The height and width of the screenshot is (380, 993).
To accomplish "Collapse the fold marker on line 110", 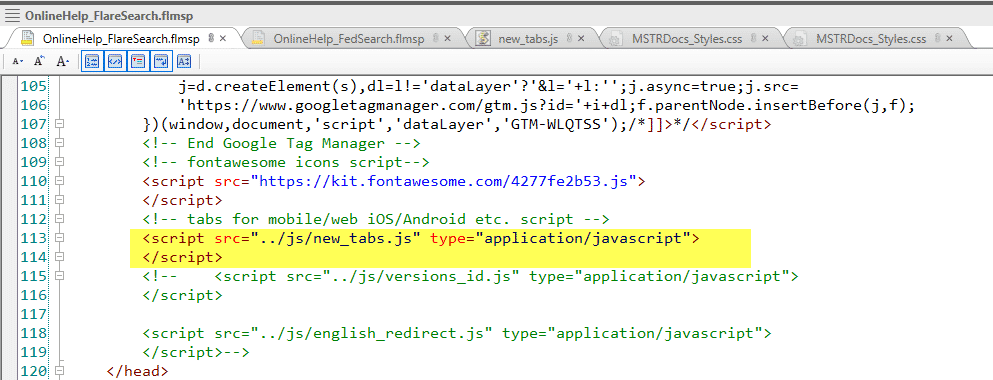I will click(x=60, y=181).
